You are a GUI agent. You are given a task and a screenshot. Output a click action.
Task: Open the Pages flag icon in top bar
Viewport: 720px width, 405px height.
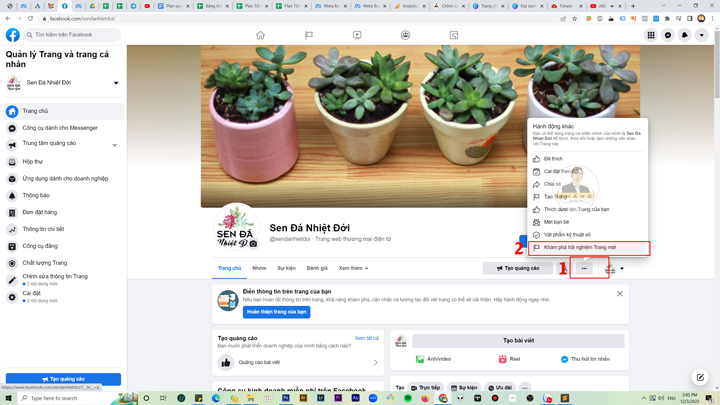309,35
